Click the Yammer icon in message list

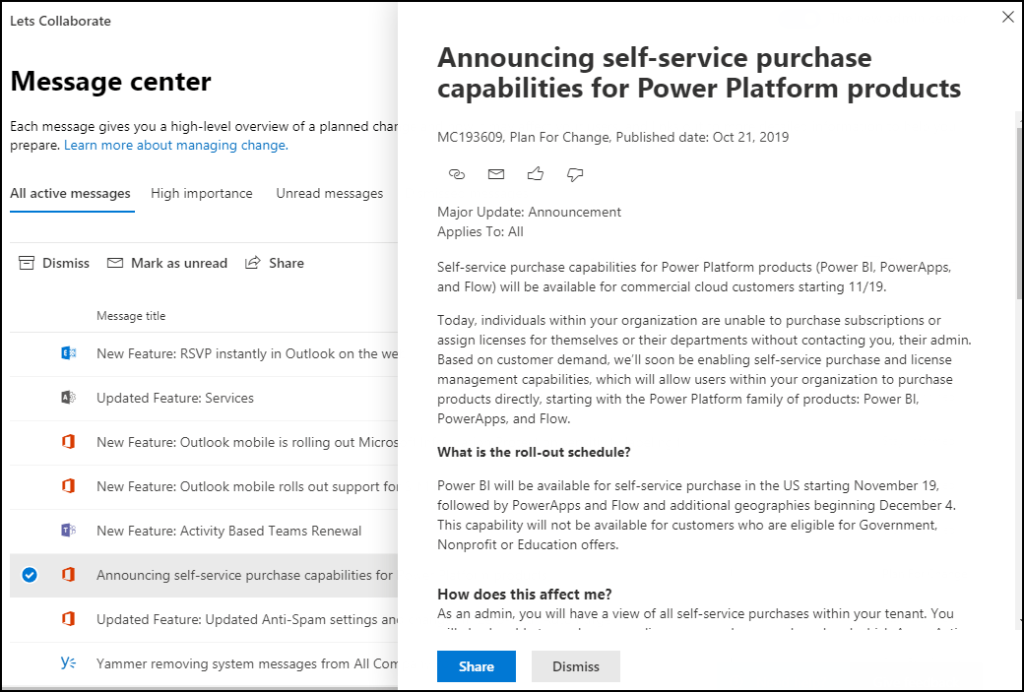coord(68,663)
